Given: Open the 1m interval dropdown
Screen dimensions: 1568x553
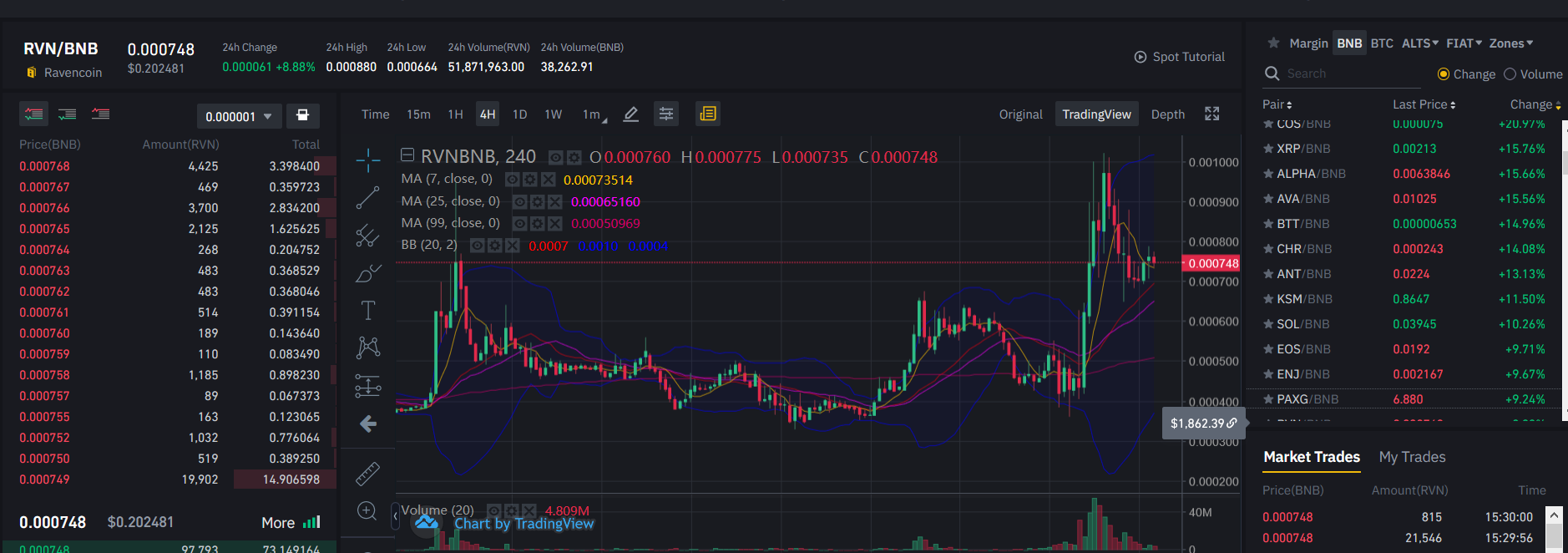Looking at the screenshot, I should (594, 114).
